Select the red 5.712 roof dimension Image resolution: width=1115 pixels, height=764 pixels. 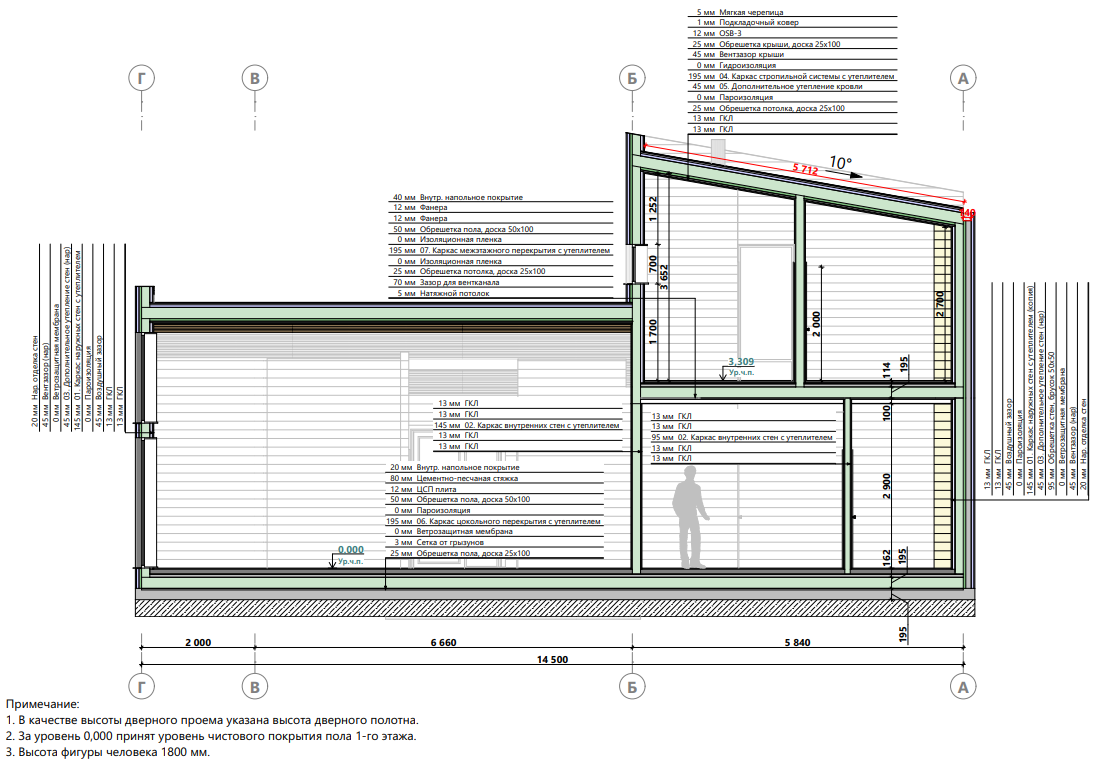tap(805, 171)
